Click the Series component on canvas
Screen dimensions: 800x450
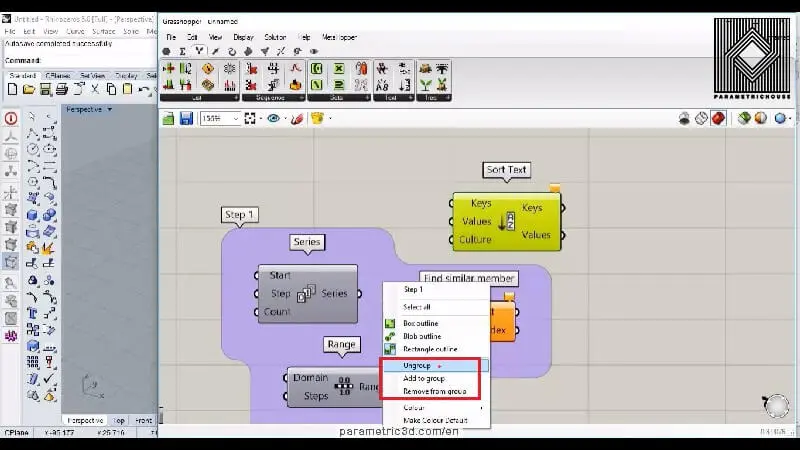(x=307, y=293)
